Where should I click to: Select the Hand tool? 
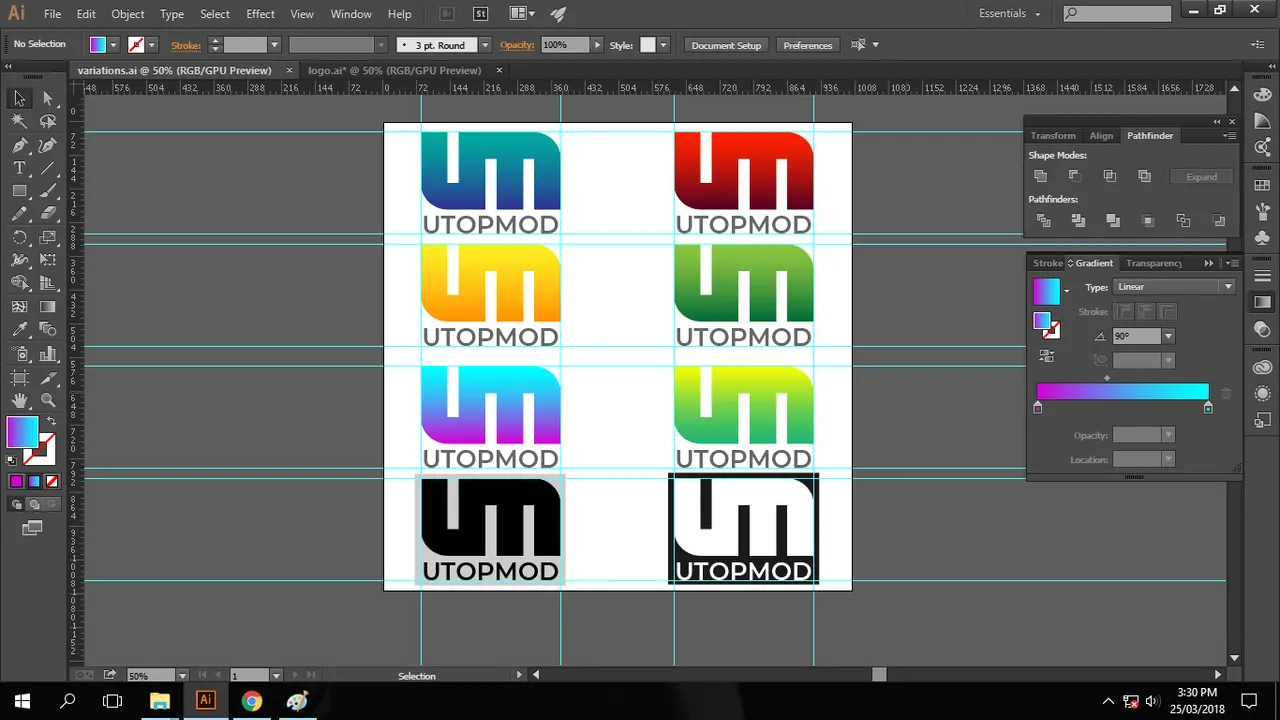19,401
